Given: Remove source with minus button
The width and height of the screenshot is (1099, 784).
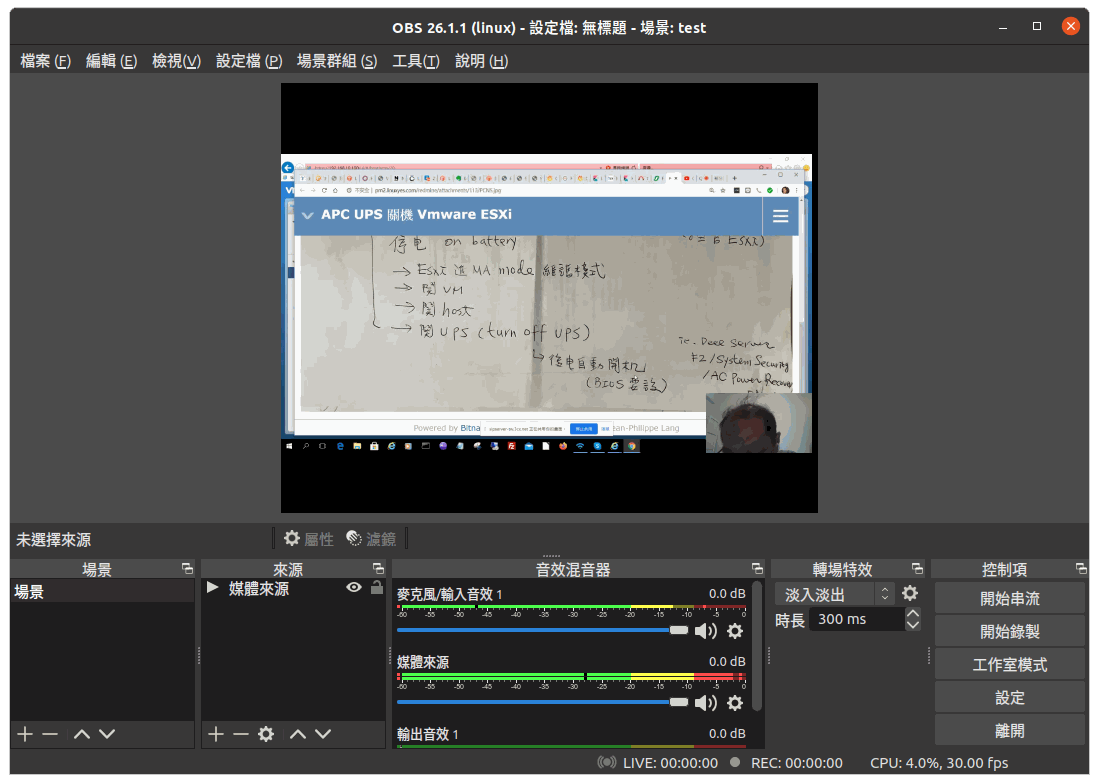Looking at the screenshot, I should pos(241,734).
